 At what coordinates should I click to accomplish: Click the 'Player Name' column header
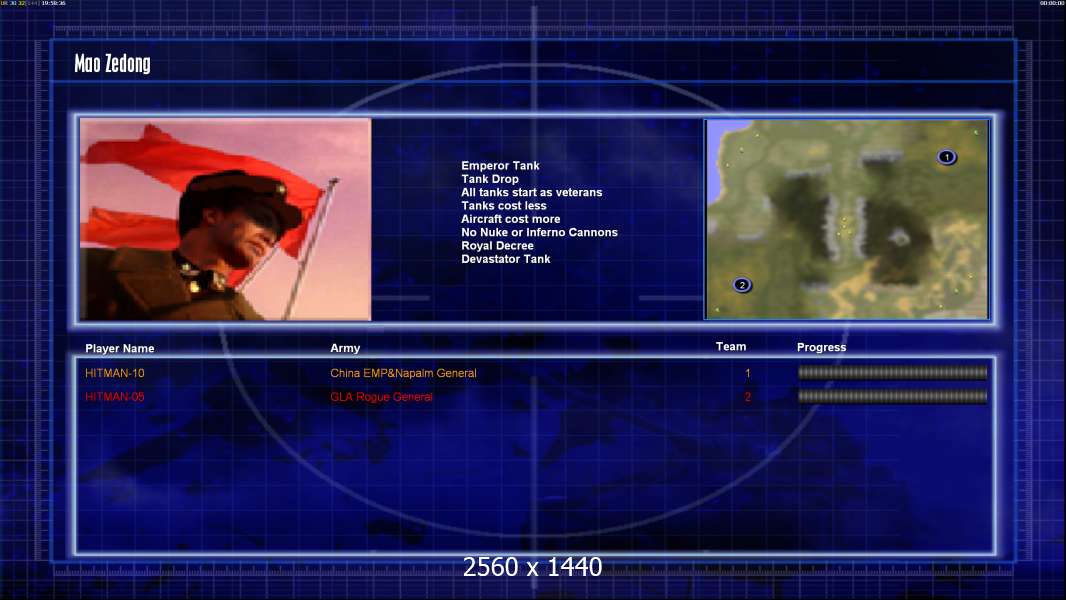coord(120,349)
